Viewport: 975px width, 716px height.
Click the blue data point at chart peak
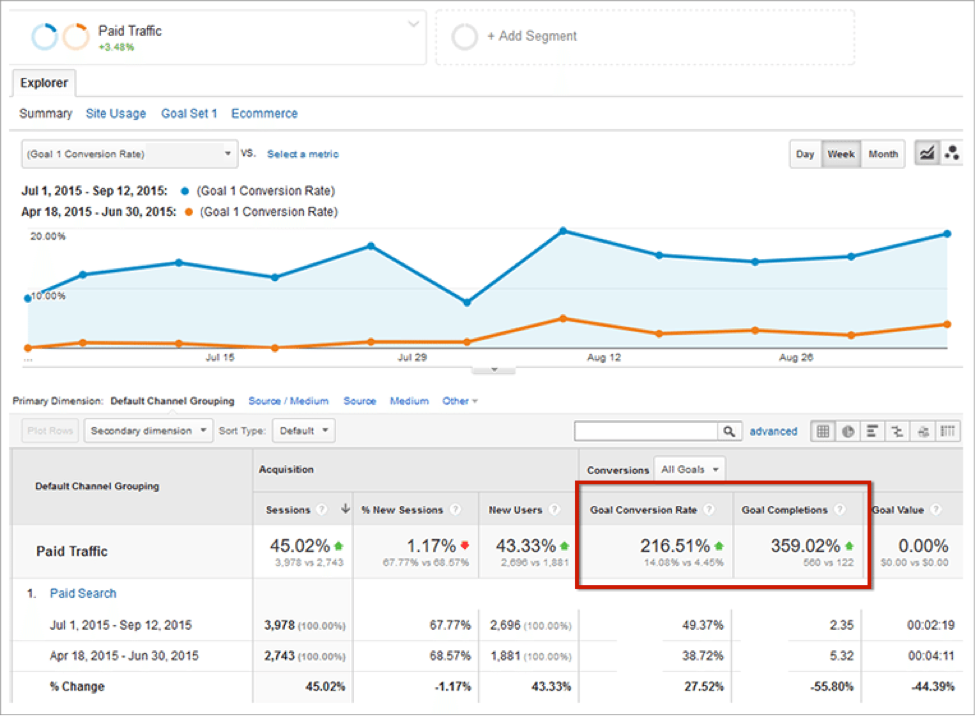(x=563, y=231)
